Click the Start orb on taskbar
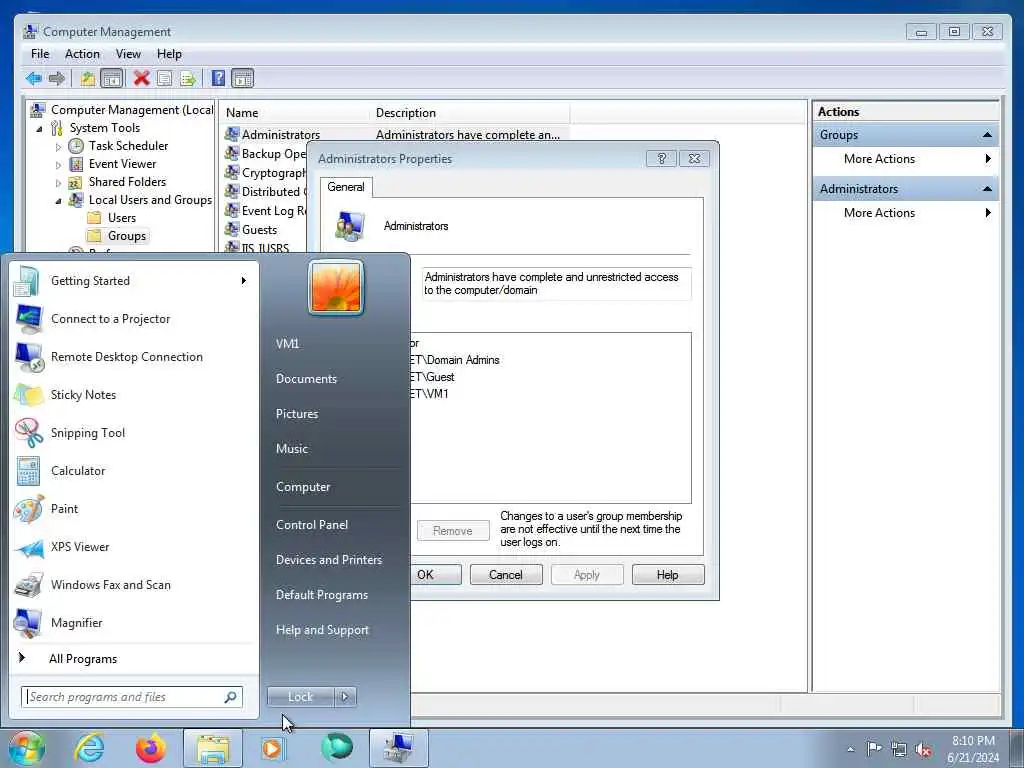 click(x=26, y=749)
